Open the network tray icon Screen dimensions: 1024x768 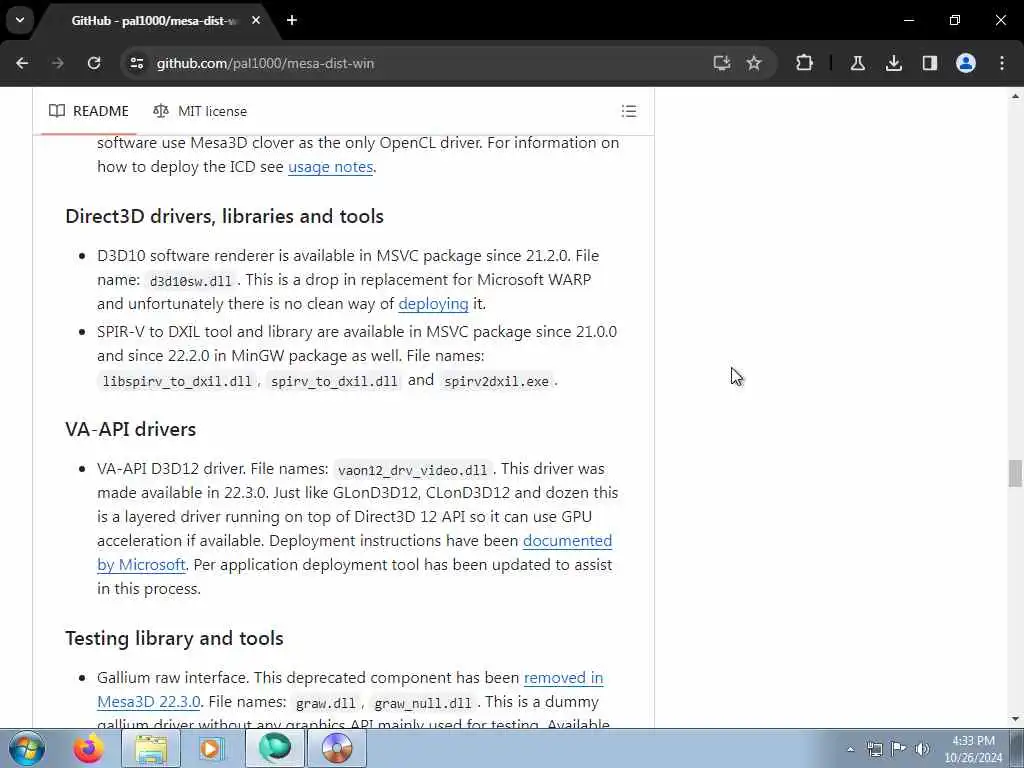874,750
